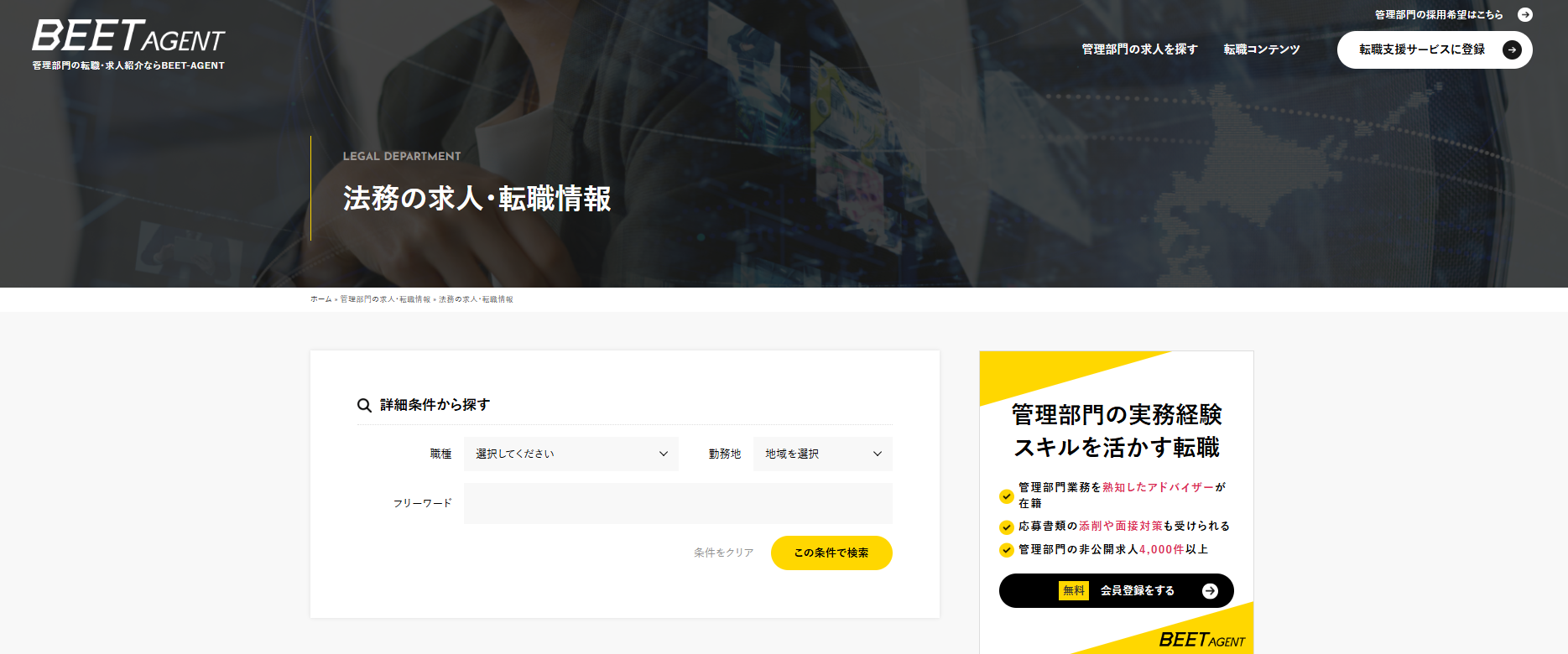Click checkmark beside 非公開求人4,000件以上
Viewport: 1568px width, 654px height.
[1007, 550]
